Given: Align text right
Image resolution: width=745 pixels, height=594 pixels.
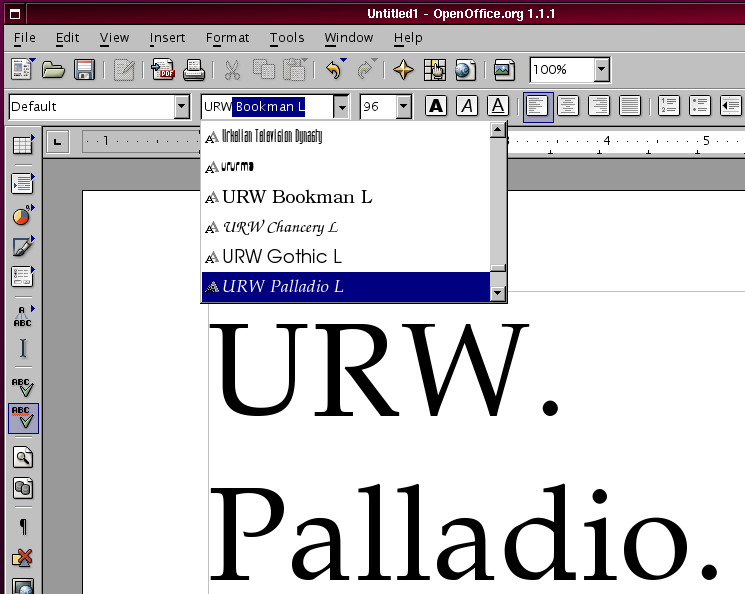Looking at the screenshot, I should [x=599, y=105].
